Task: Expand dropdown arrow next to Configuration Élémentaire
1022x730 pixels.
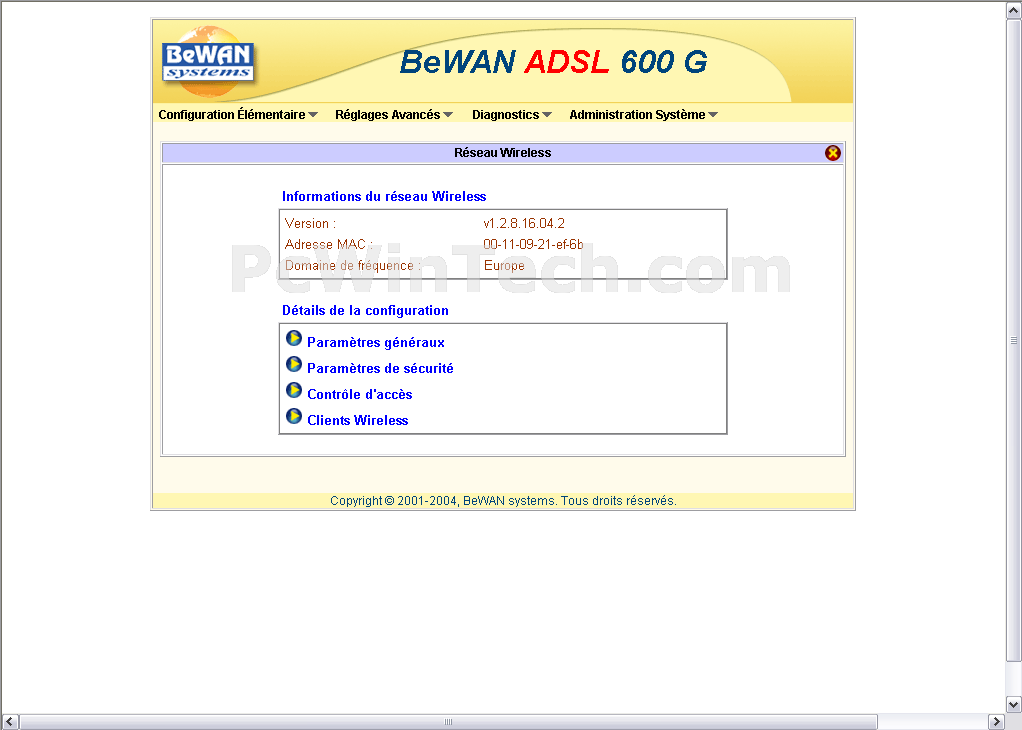Action: coord(313,115)
